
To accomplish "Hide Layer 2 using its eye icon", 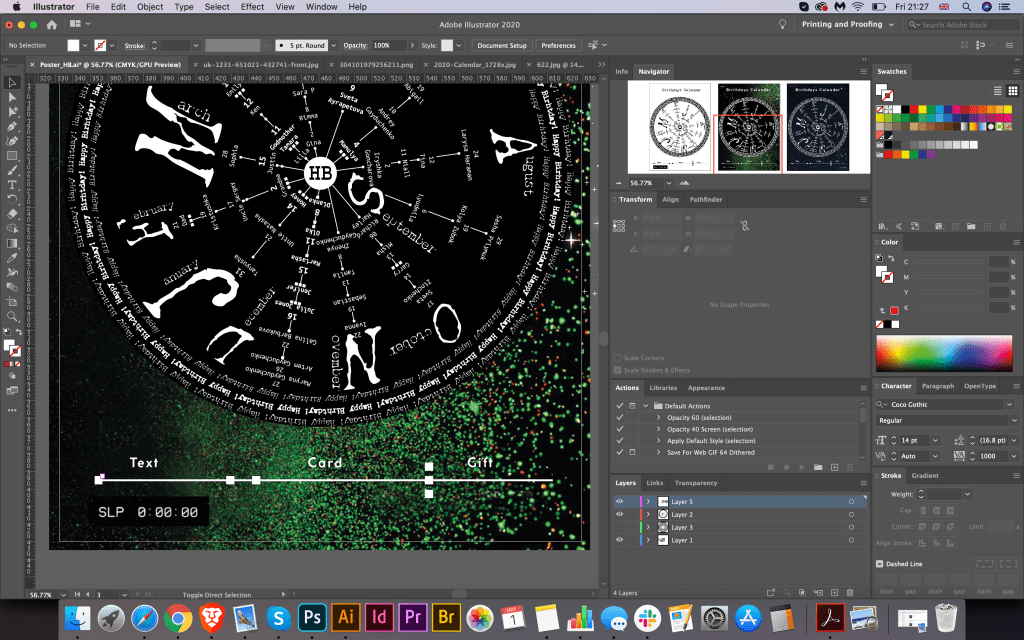I will tap(619, 514).
